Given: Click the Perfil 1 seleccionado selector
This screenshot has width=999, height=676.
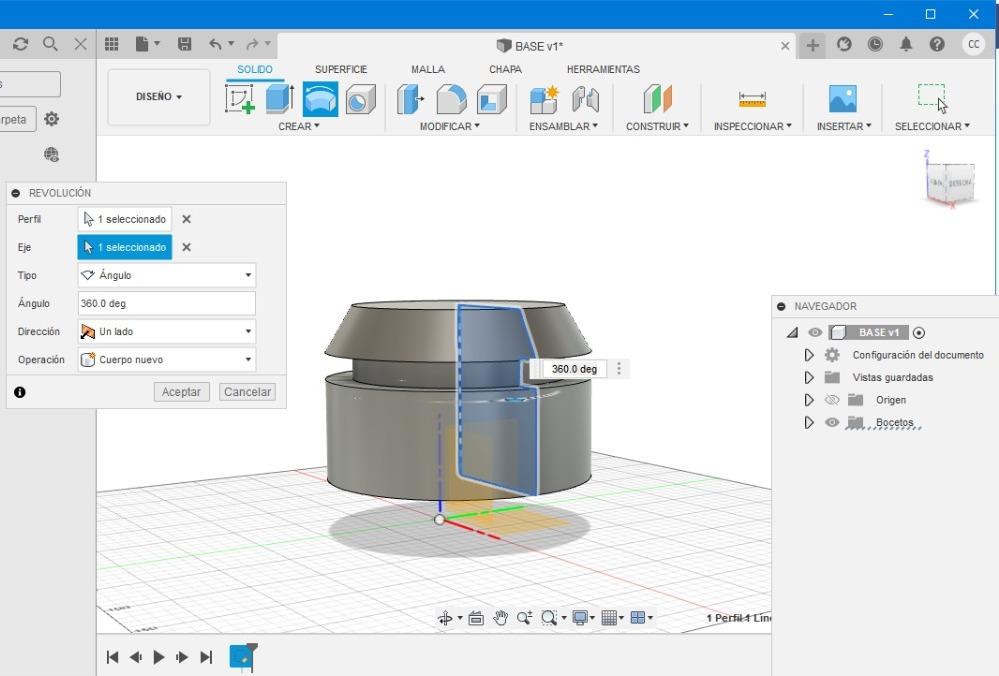Looking at the screenshot, I should [125, 219].
